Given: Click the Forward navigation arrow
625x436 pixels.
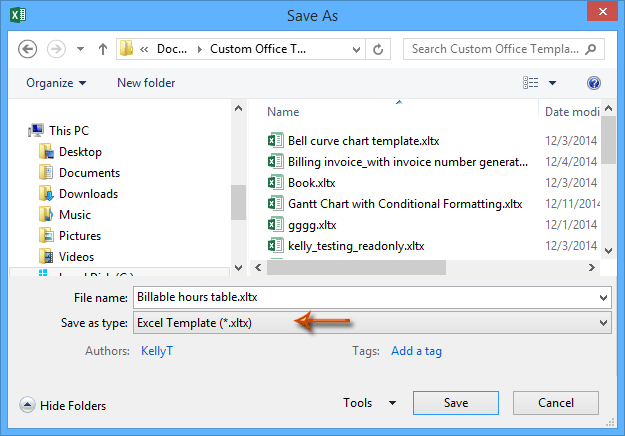Looking at the screenshot, I should (56, 49).
